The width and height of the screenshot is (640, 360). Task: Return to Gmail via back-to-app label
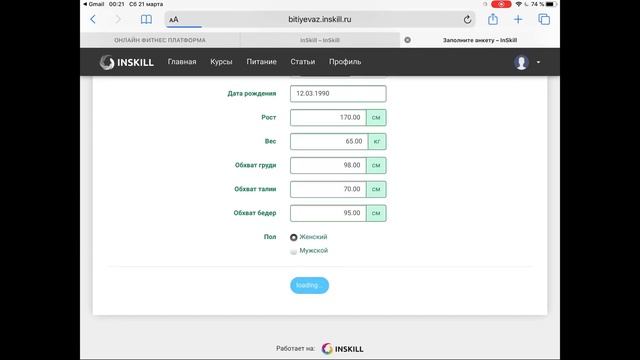[93, 4]
